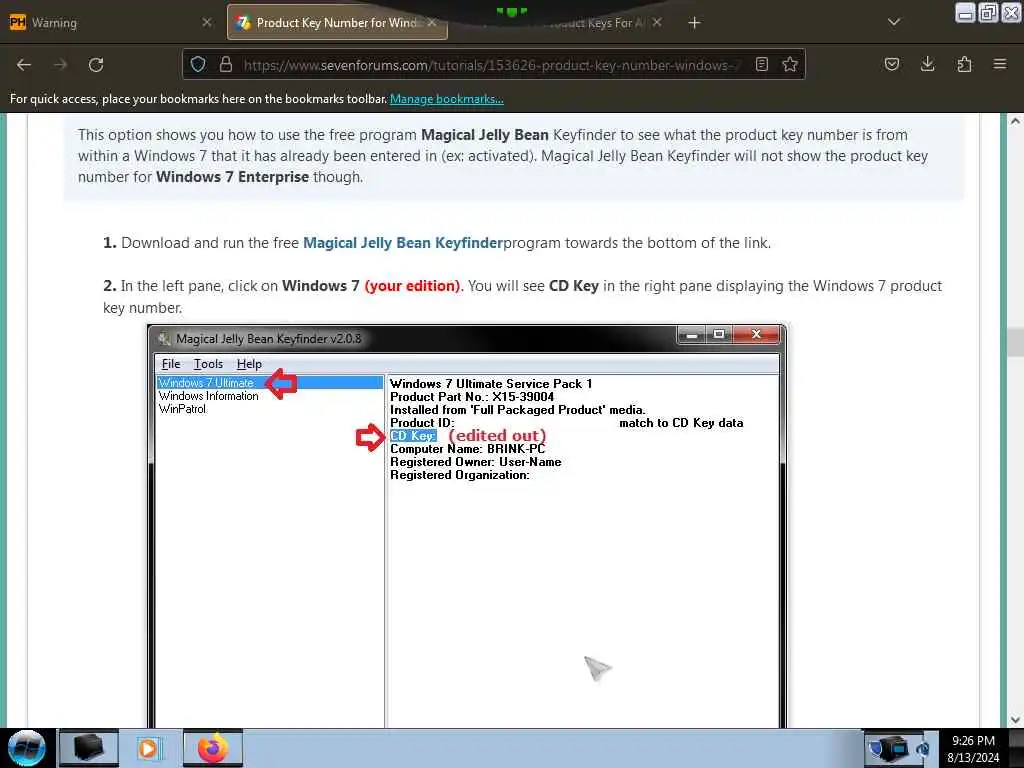Restore down the browser window
Image resolution: width=1024 pixels, height=768 pixels.
tap(988, 12)
